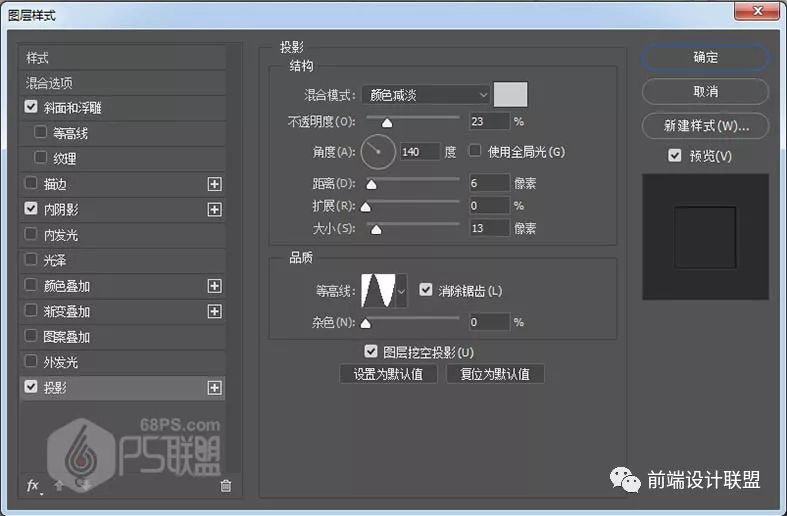Click the 距离 slider handle
The height and width of the screenshot is (516, 787).
tap(371, 184)
